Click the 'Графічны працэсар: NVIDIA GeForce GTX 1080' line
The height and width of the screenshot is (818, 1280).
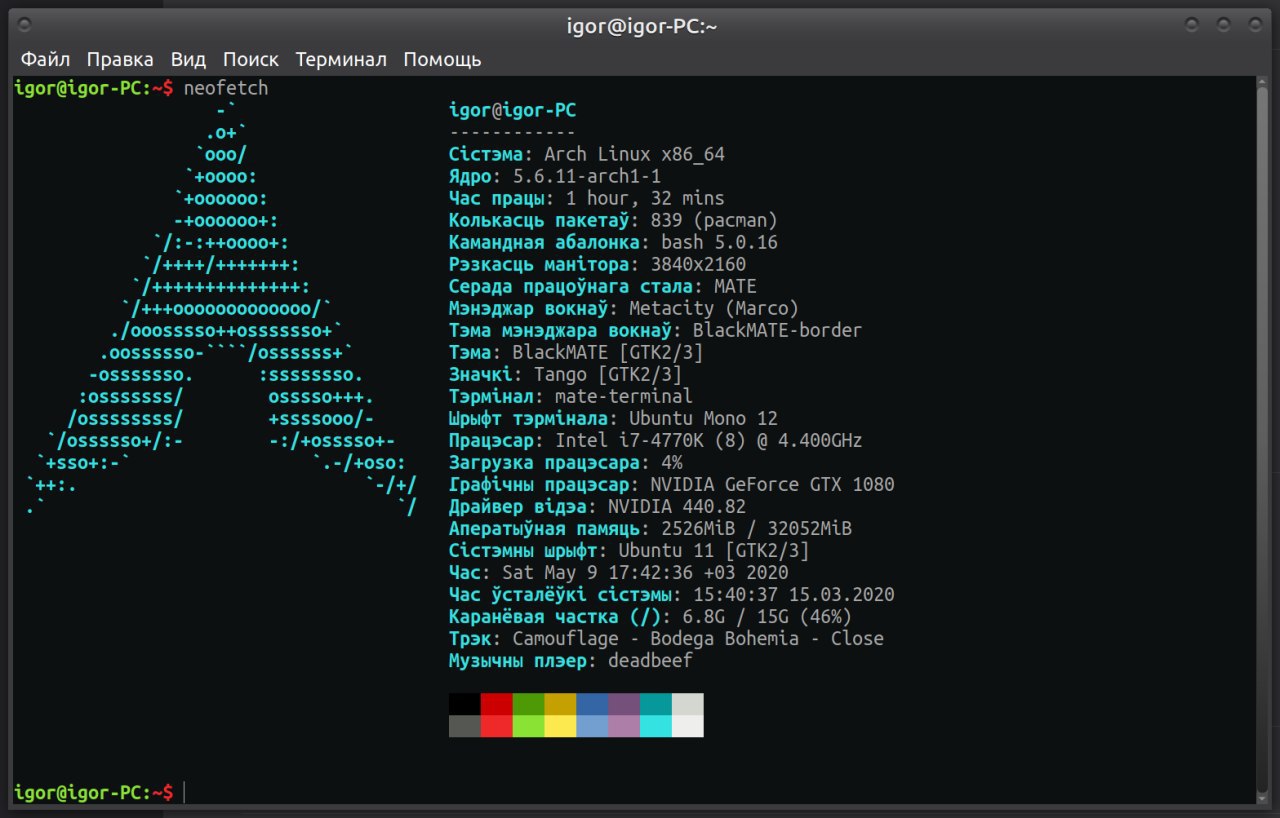[672, 484]
